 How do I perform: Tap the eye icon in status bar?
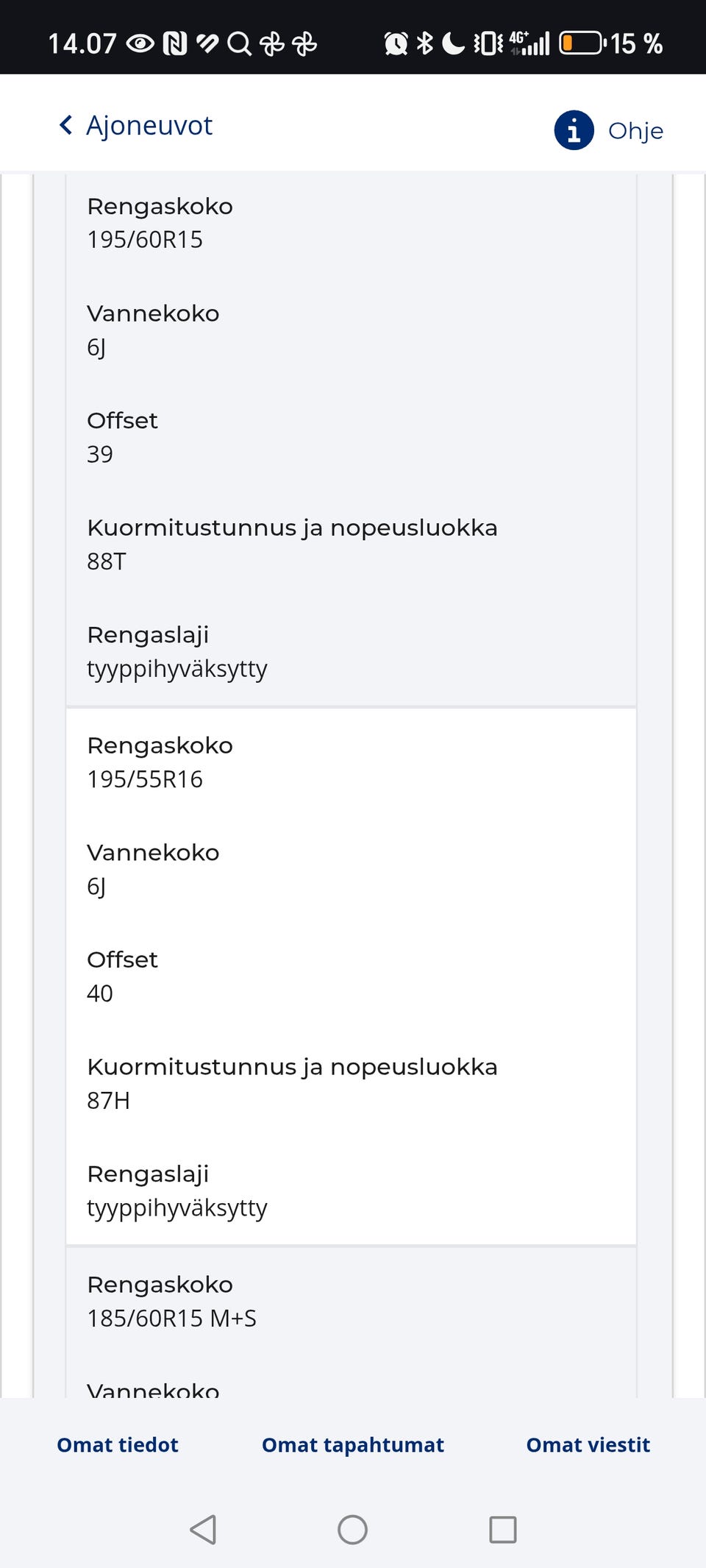pos(140,43)
